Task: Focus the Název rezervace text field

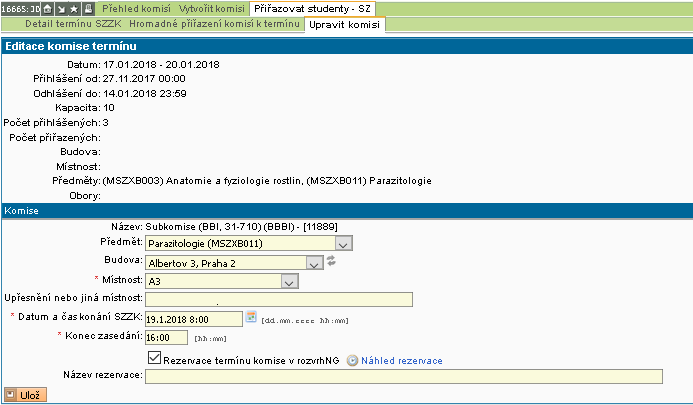Action: (x=403, y=377)
